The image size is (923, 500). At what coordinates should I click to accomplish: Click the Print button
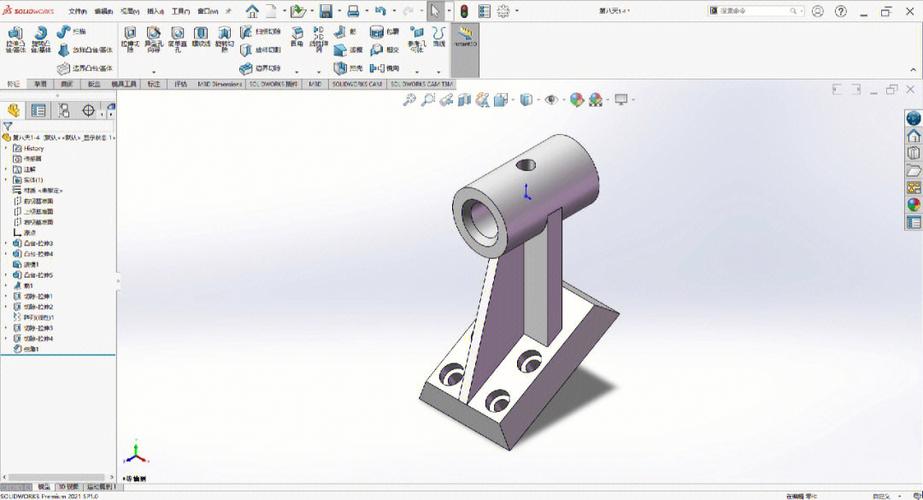[353, 11]
